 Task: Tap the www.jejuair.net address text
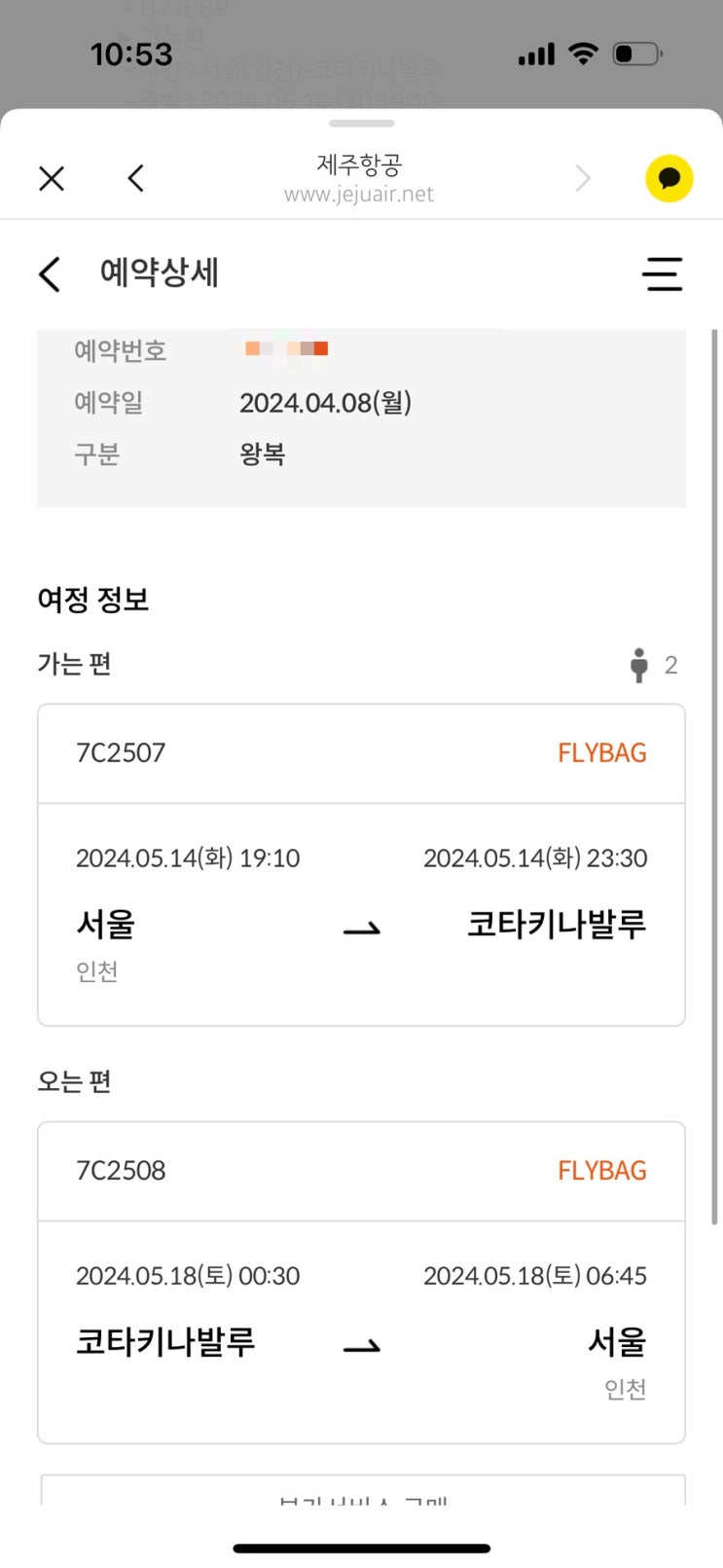click(359, 194)
